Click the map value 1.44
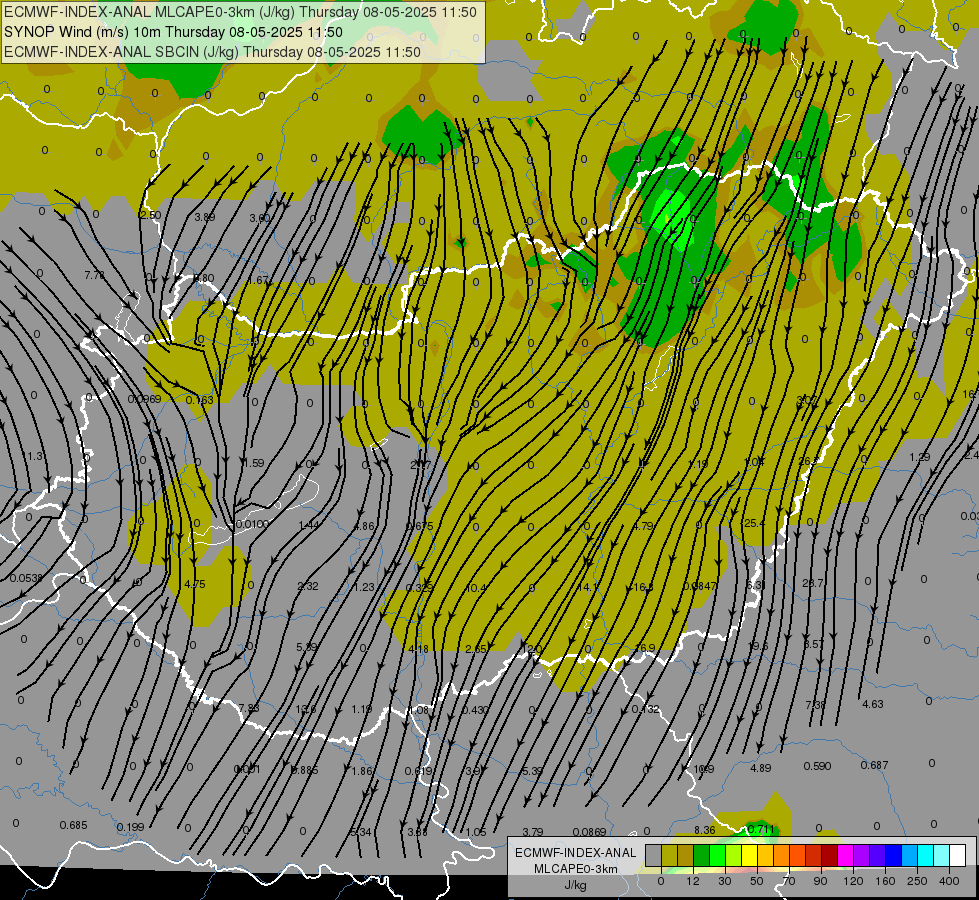The image size is (979, 900). pos(309,525)
